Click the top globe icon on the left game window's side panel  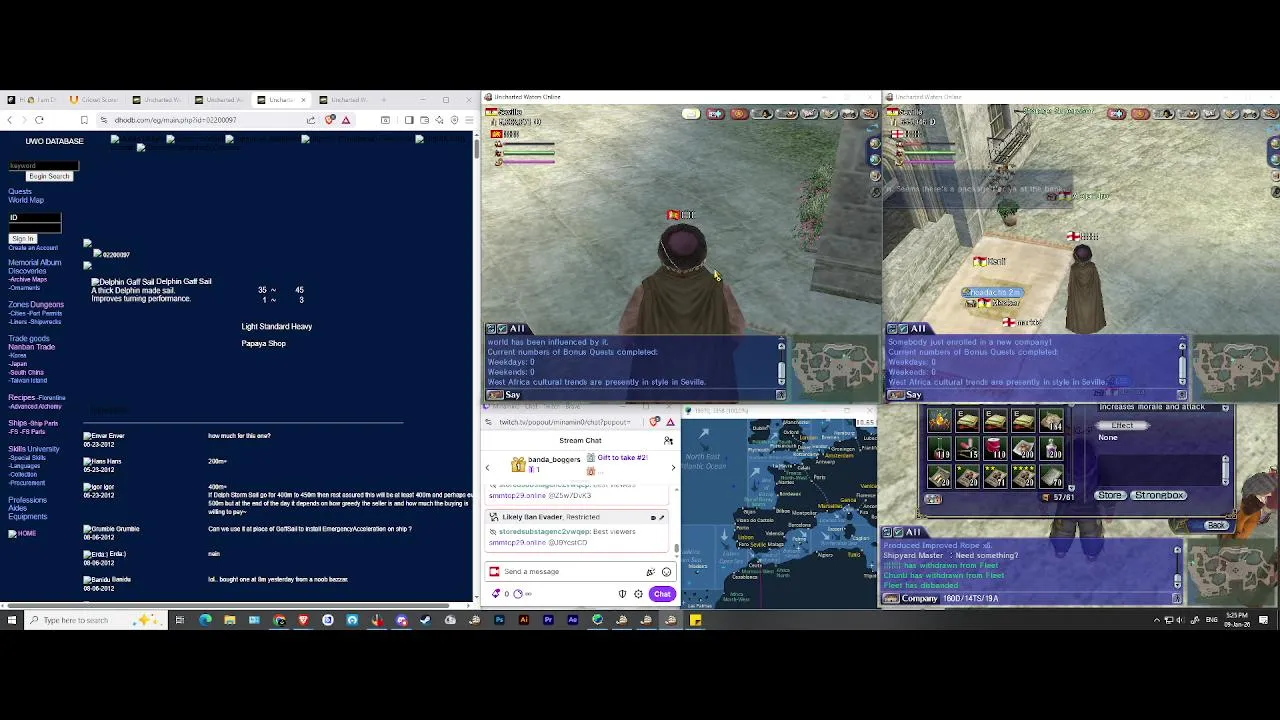click(875, 144)
